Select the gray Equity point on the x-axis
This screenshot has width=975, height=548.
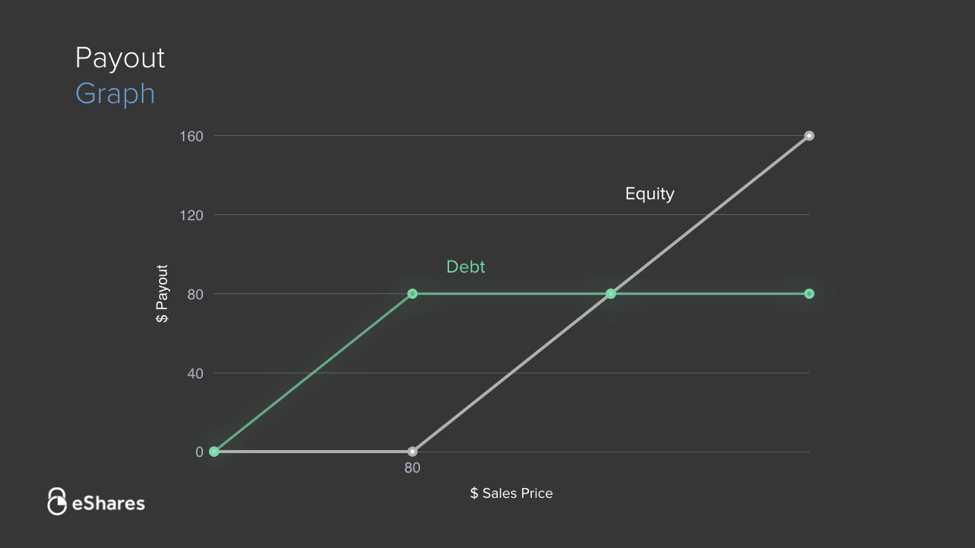[x=412, y=452]
